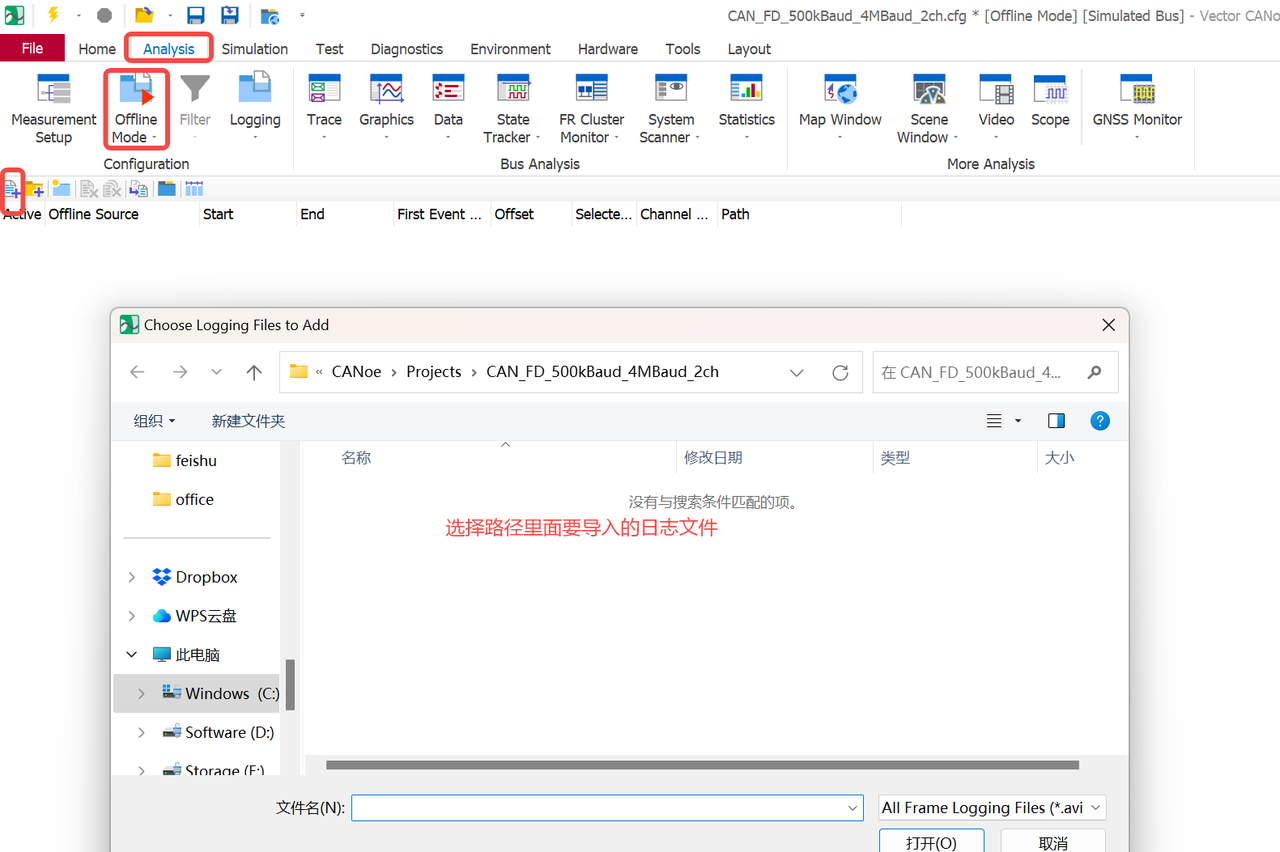This screenshot has width=1280, height=852.
Task: Click the add folder icon with plus
Action: (35, 189)
